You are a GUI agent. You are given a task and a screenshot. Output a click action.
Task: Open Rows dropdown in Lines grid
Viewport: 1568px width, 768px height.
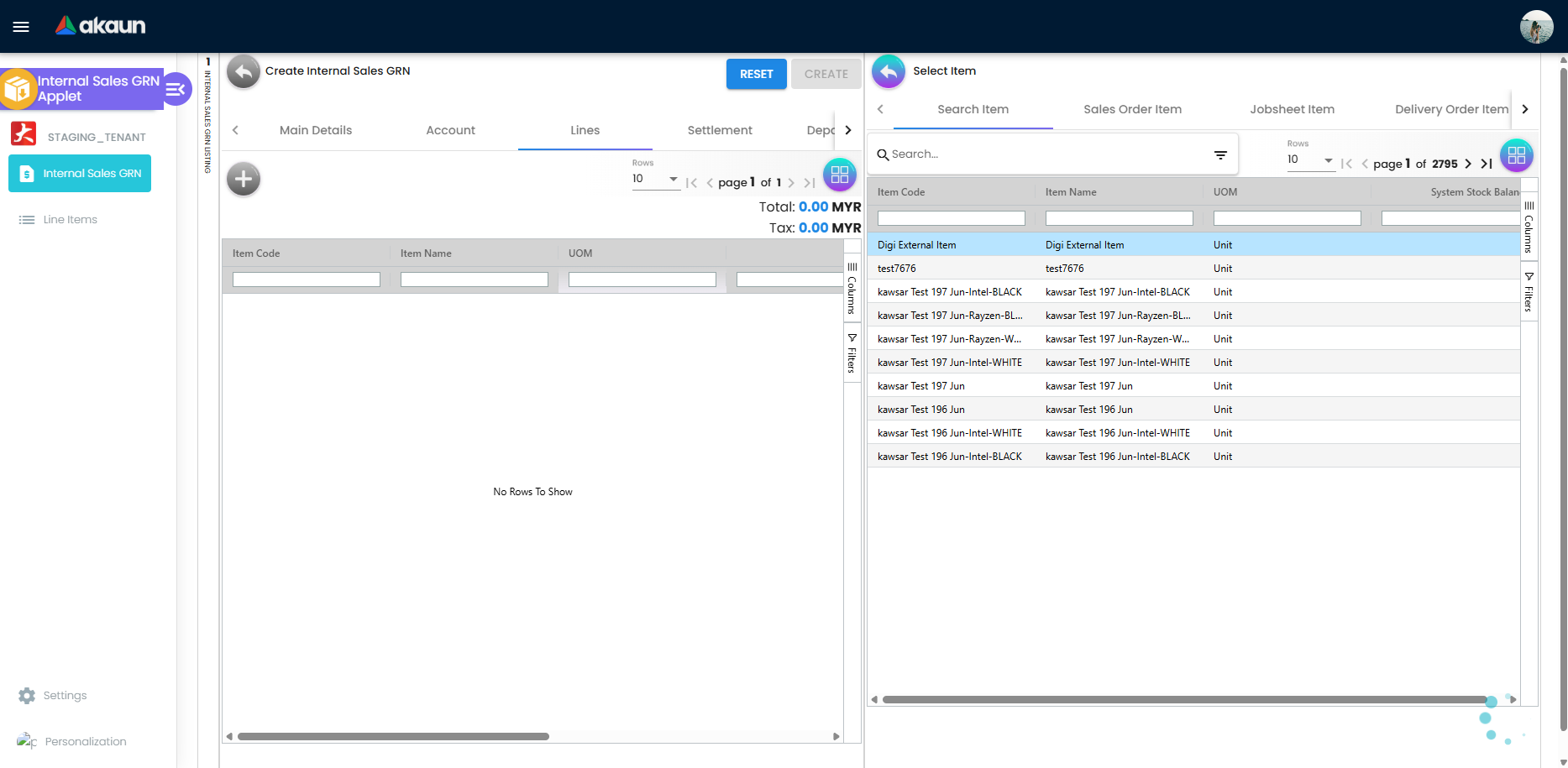(x=655, y=179)
